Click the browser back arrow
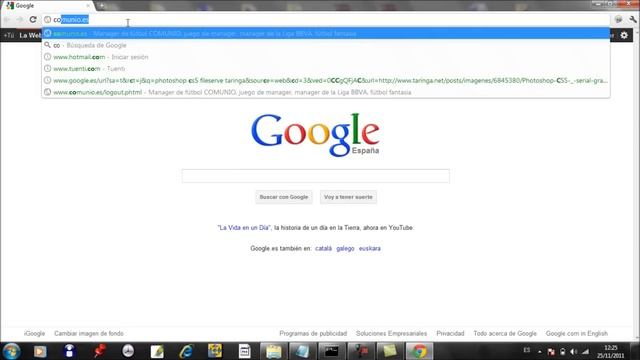Viewport: 640px width, 360px height. click(x=7, y=20)
